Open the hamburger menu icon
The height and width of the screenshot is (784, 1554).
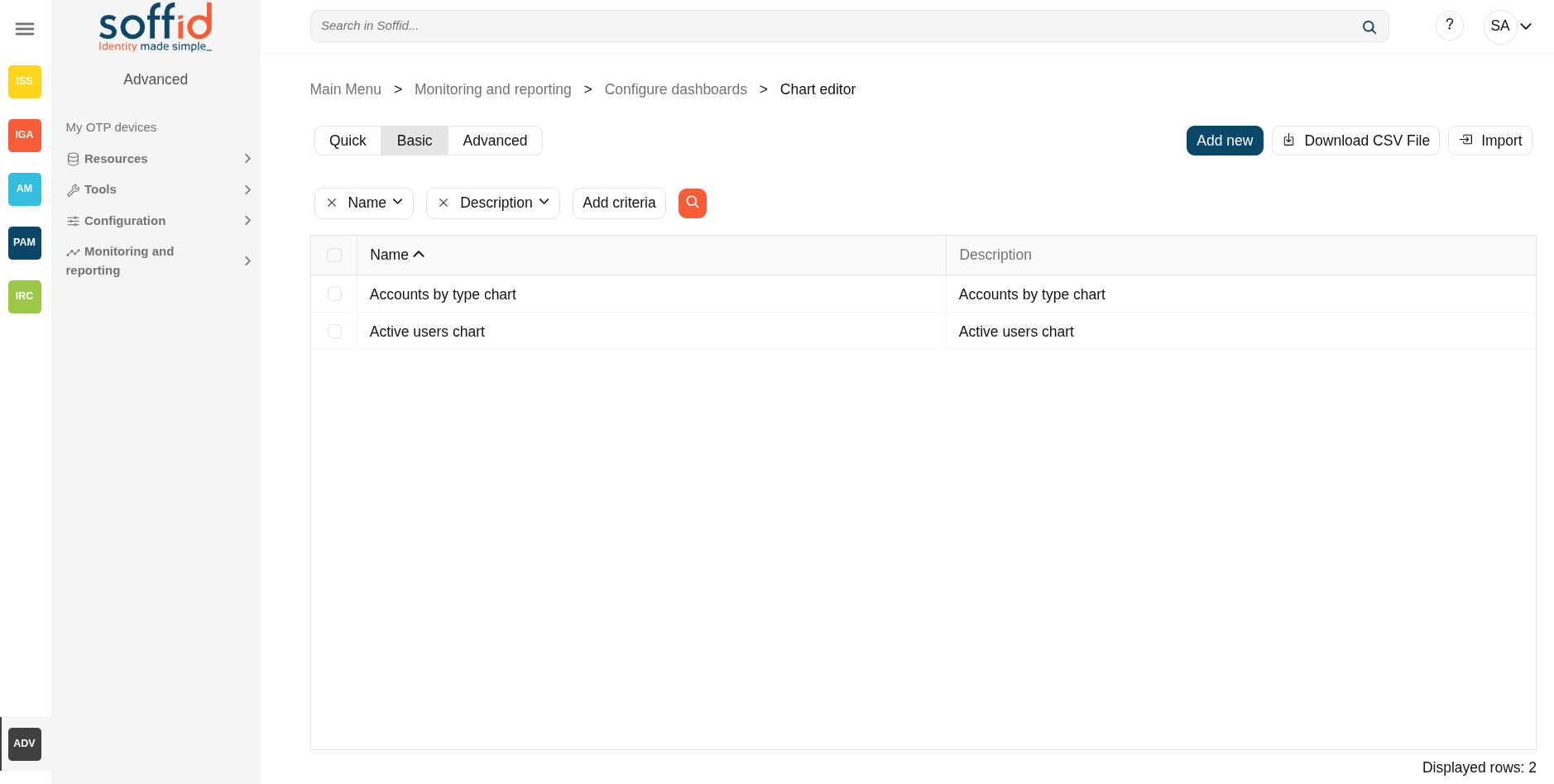click(x=25, y=29)
